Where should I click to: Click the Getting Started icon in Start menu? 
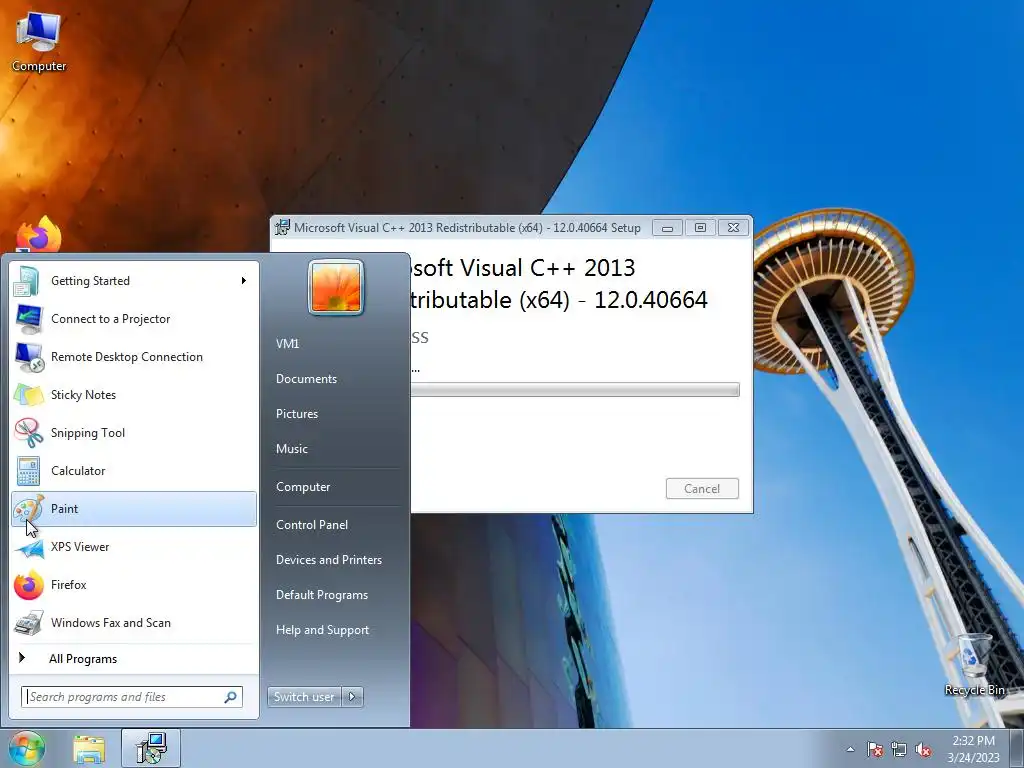(27, 281)
